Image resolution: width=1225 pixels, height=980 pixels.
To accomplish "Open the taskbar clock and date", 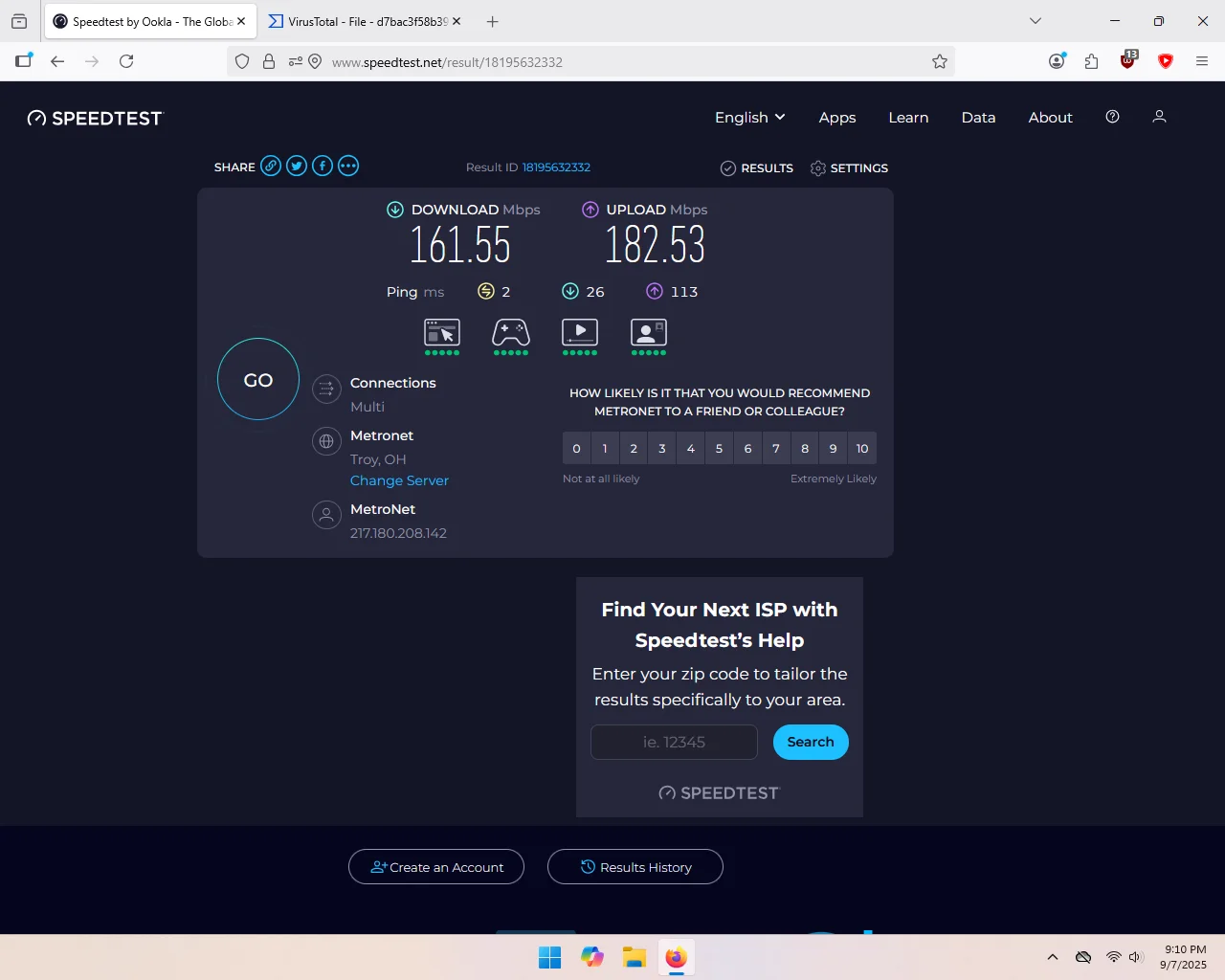I will (x=1183, y=957).
